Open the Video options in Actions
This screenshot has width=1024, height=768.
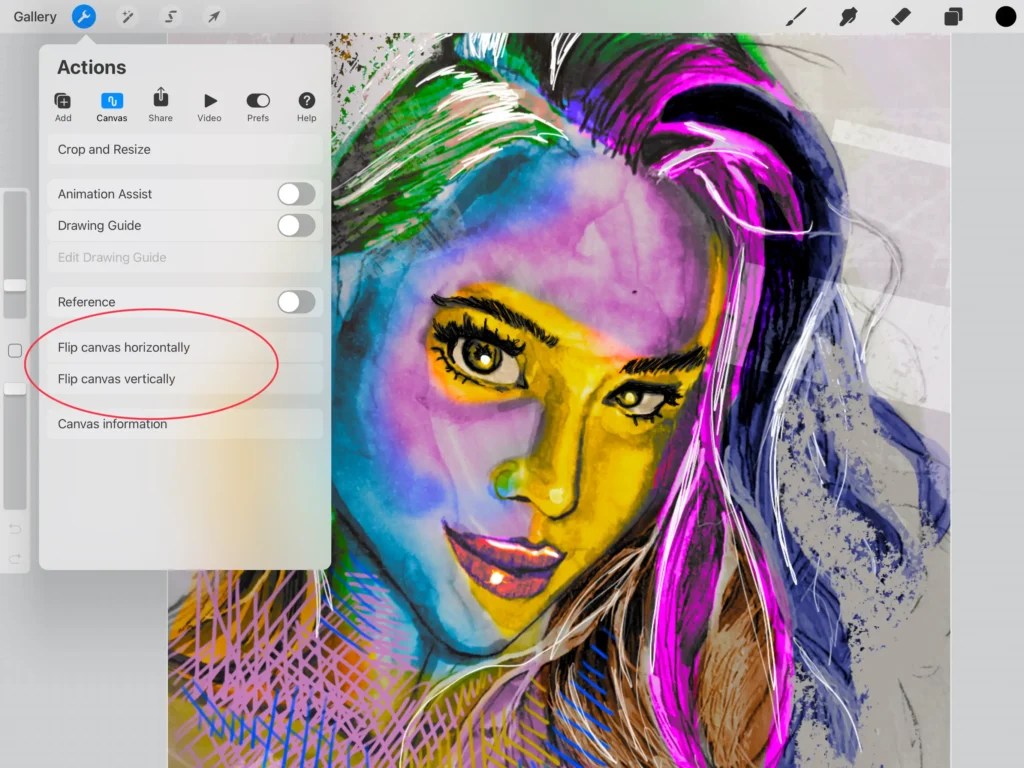209,104
